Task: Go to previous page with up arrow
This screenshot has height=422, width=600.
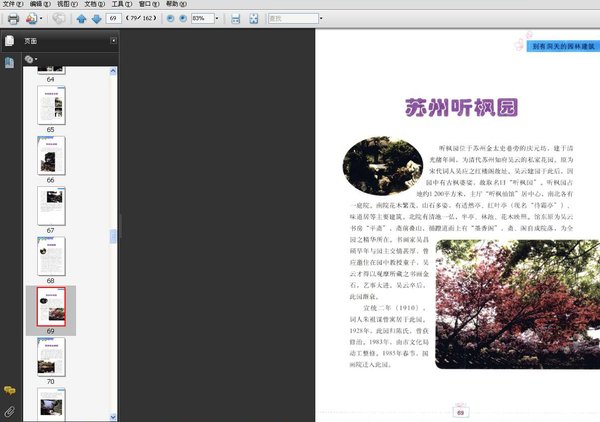Action: pos(81,18)
